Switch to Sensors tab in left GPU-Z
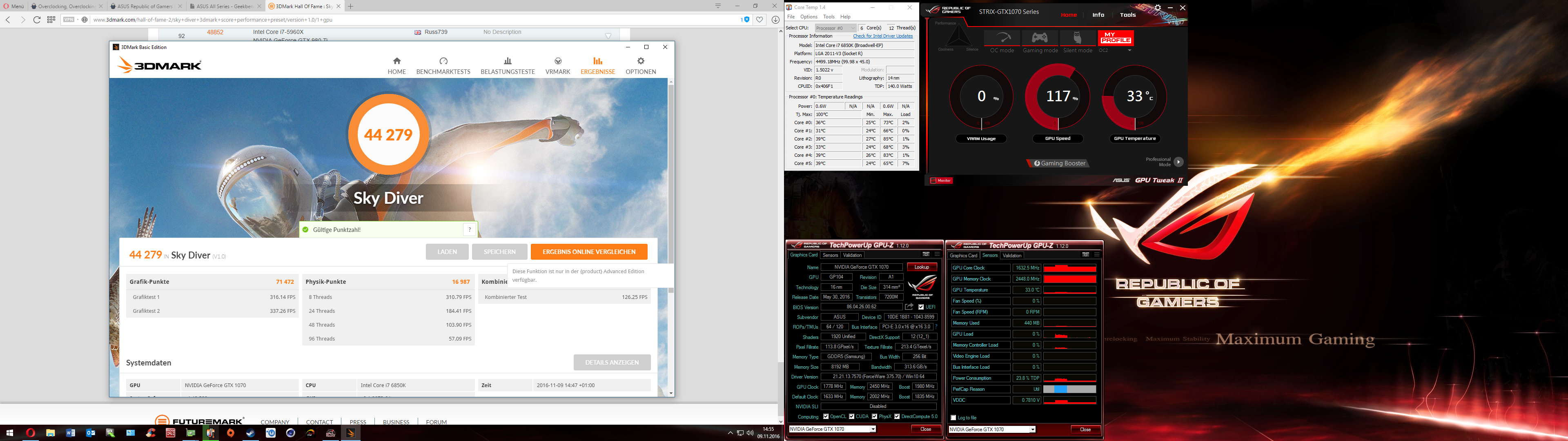Screen dimensions: 1568x441 [830, 255]
